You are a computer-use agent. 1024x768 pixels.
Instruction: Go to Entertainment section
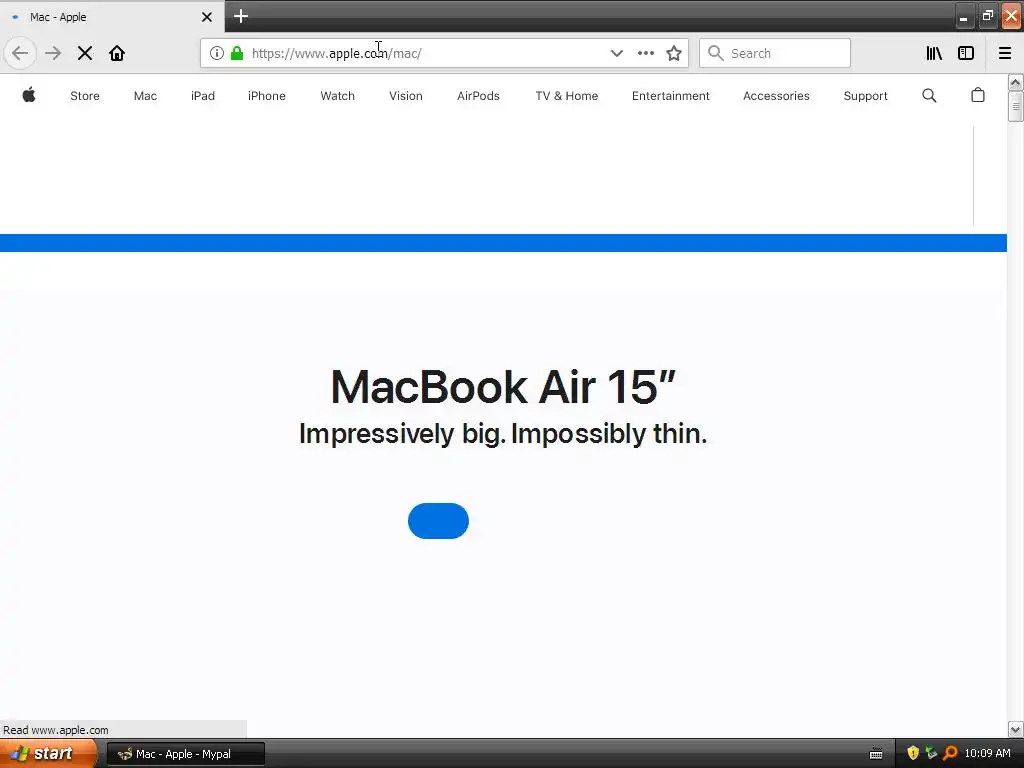671,96
